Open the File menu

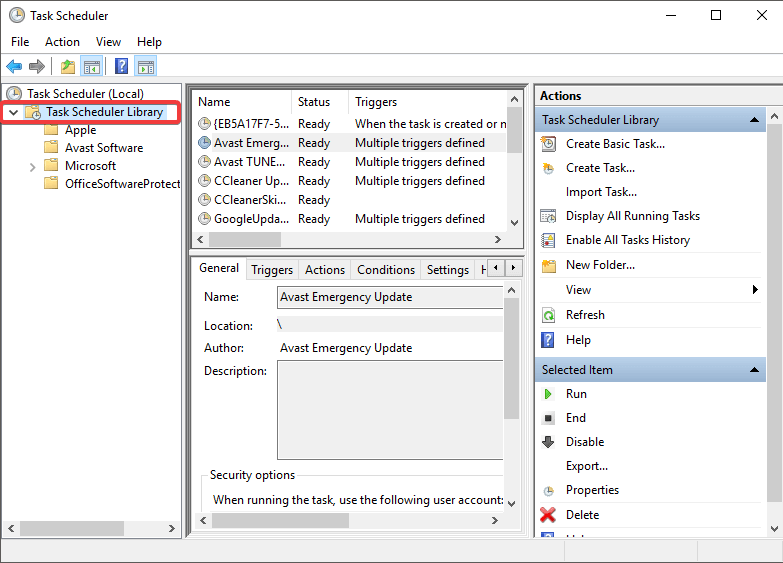click(20, 42)
